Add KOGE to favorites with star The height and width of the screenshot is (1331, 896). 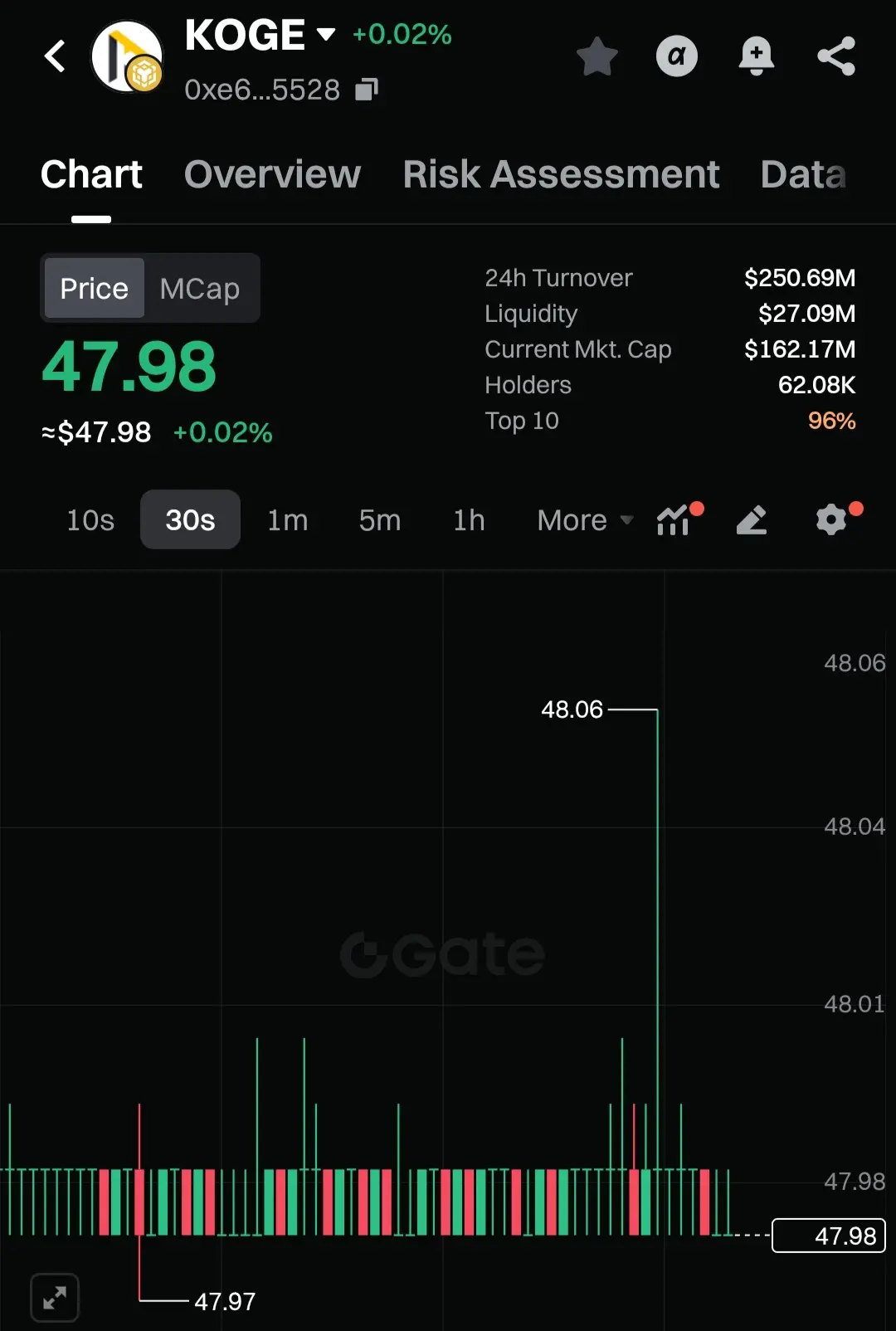click(597, 56)
